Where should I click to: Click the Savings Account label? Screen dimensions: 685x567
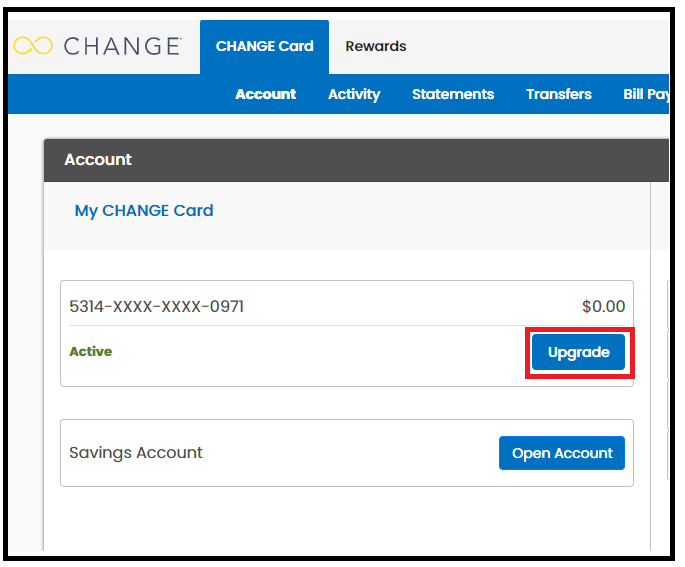point(136,453)
